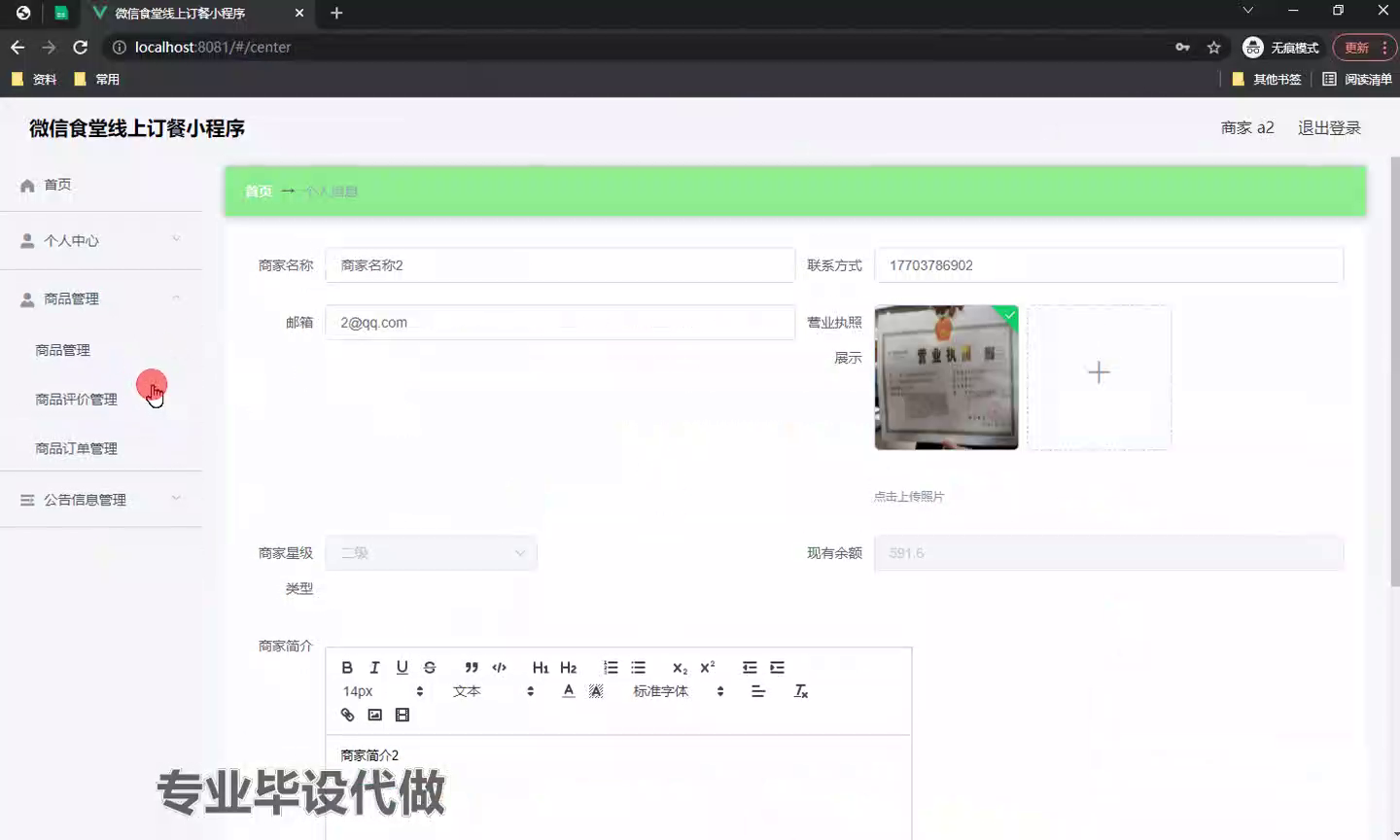Insert an unordered bullet list
This screenshot has width=1400, height=840.
638,668
